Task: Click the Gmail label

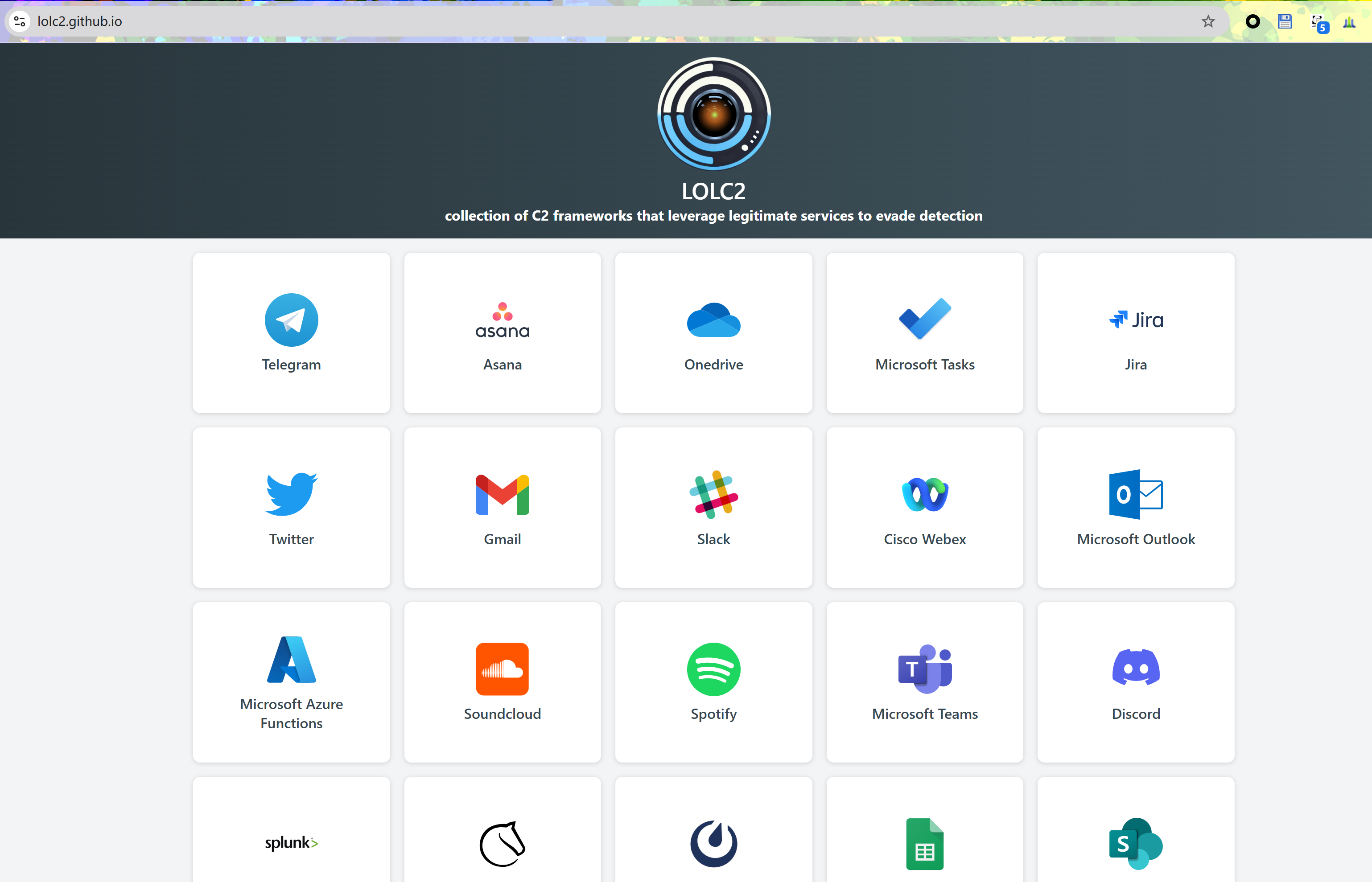Action: (503, 540)
